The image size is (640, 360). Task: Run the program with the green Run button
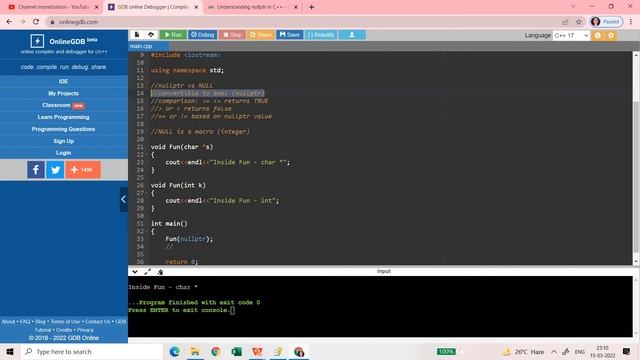(173, 35)
